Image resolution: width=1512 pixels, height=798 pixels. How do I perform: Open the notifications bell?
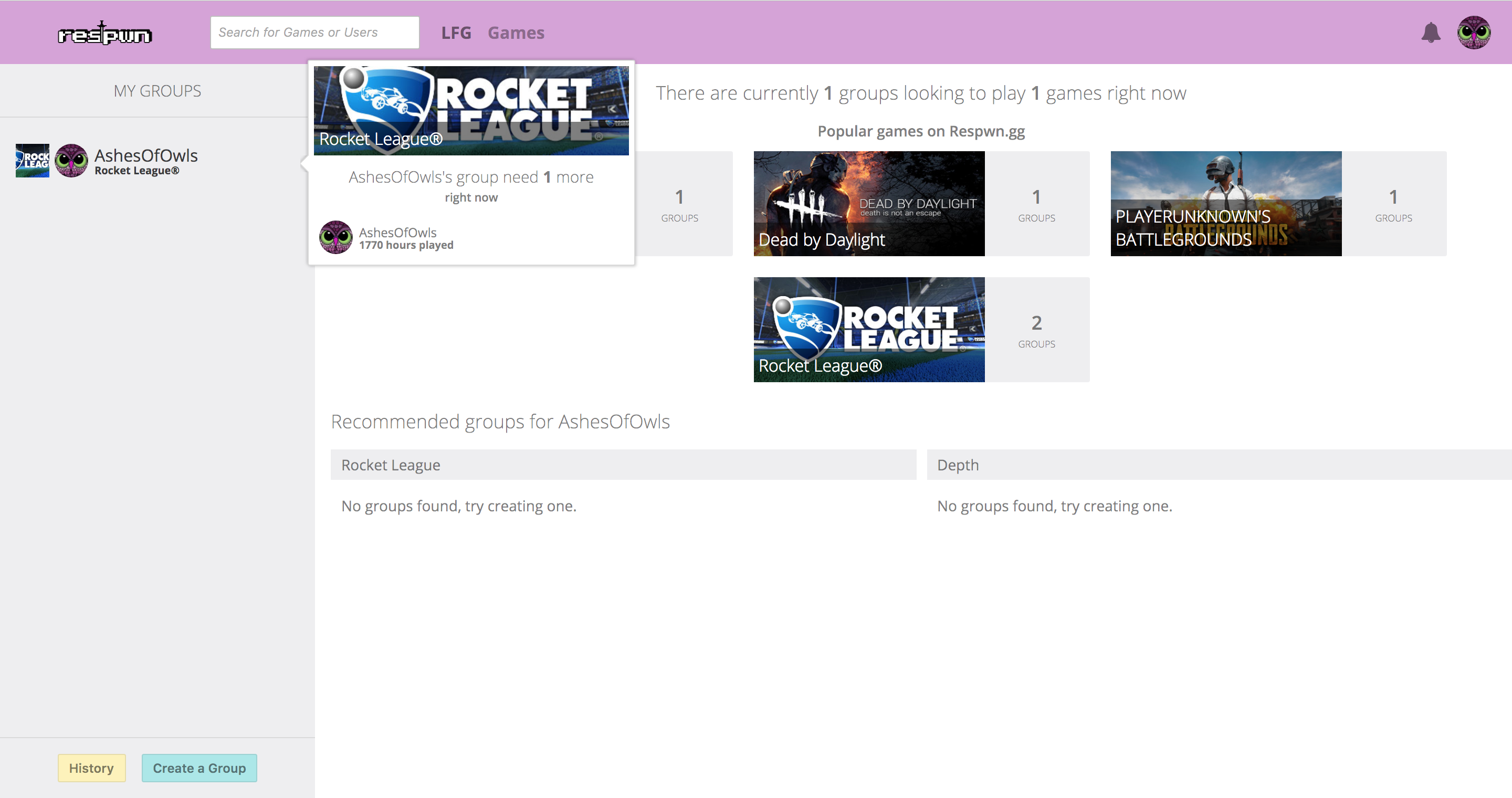tap(1431, 33)
